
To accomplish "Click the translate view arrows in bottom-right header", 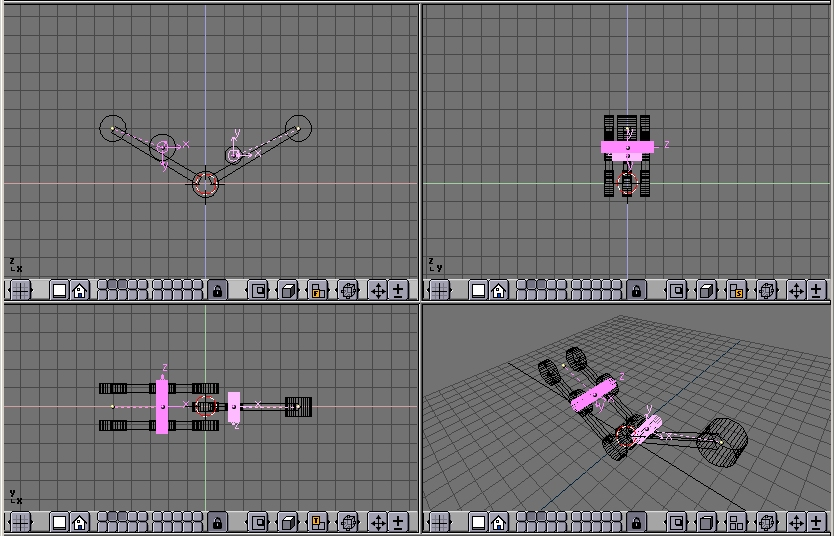I will pyautogui.click(x=797, y=522).
